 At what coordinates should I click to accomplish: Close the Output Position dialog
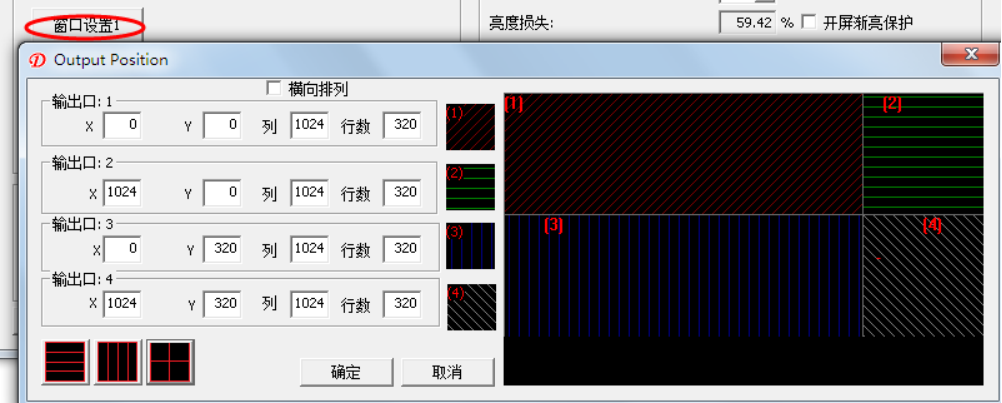(x=967, y=55)
